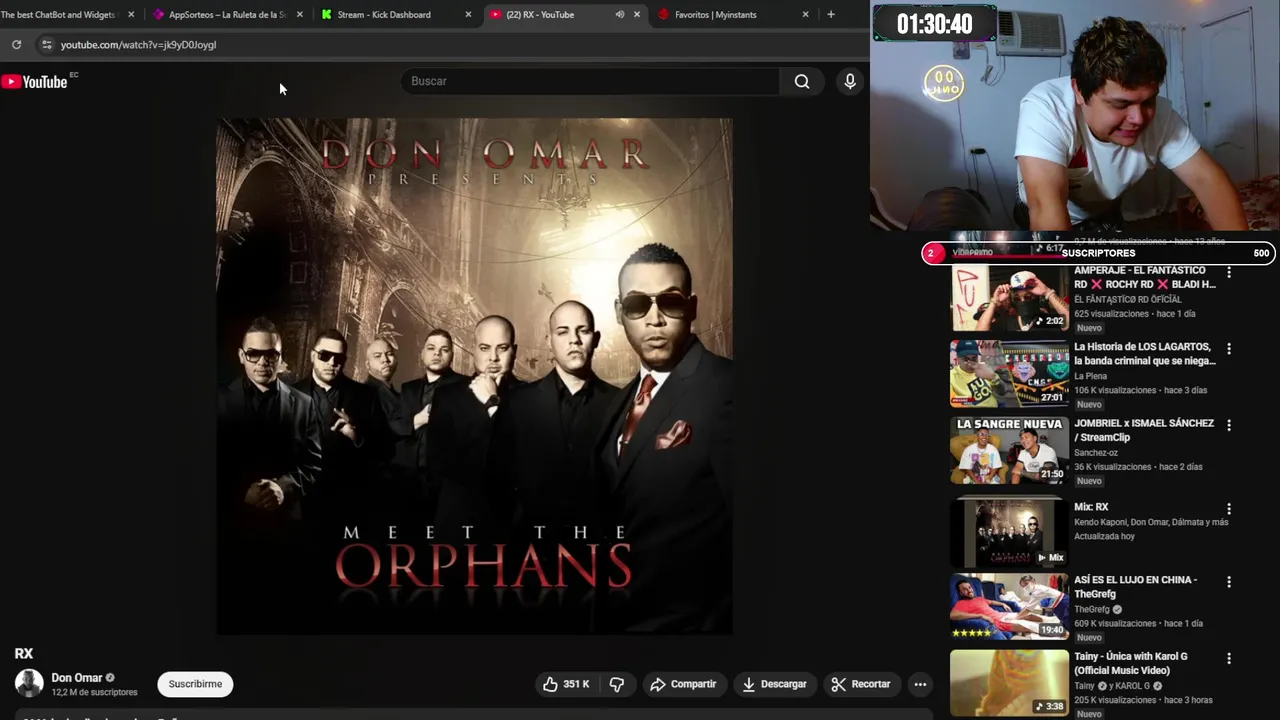1280x720 pixels.
Task: Open La Historia de LOS LAGARTOS title
Action: (1145, 354)
